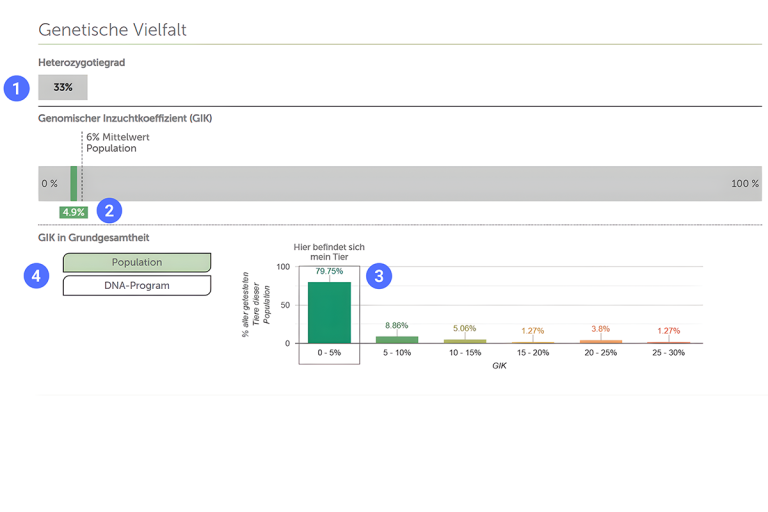Click the blue number 2 marker
Screen dimensions: 768x512
(x=109, y=211)
